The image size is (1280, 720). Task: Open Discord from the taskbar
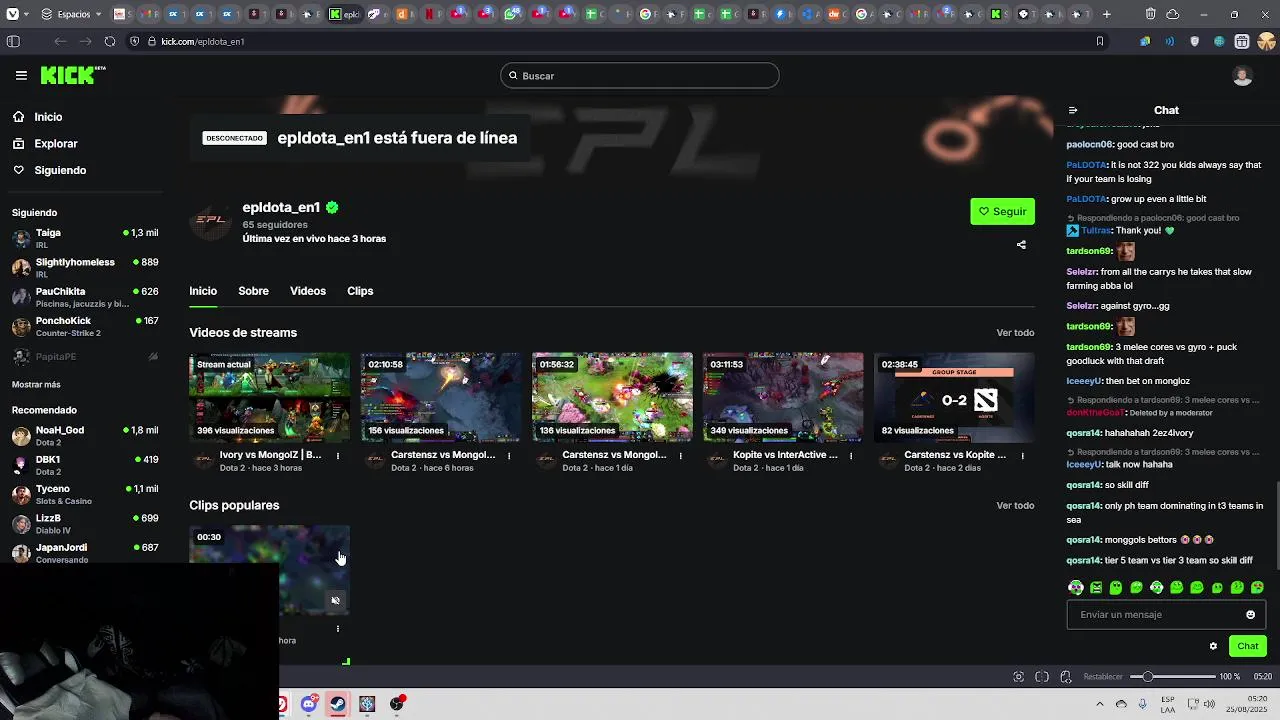[x=309, y=704]
